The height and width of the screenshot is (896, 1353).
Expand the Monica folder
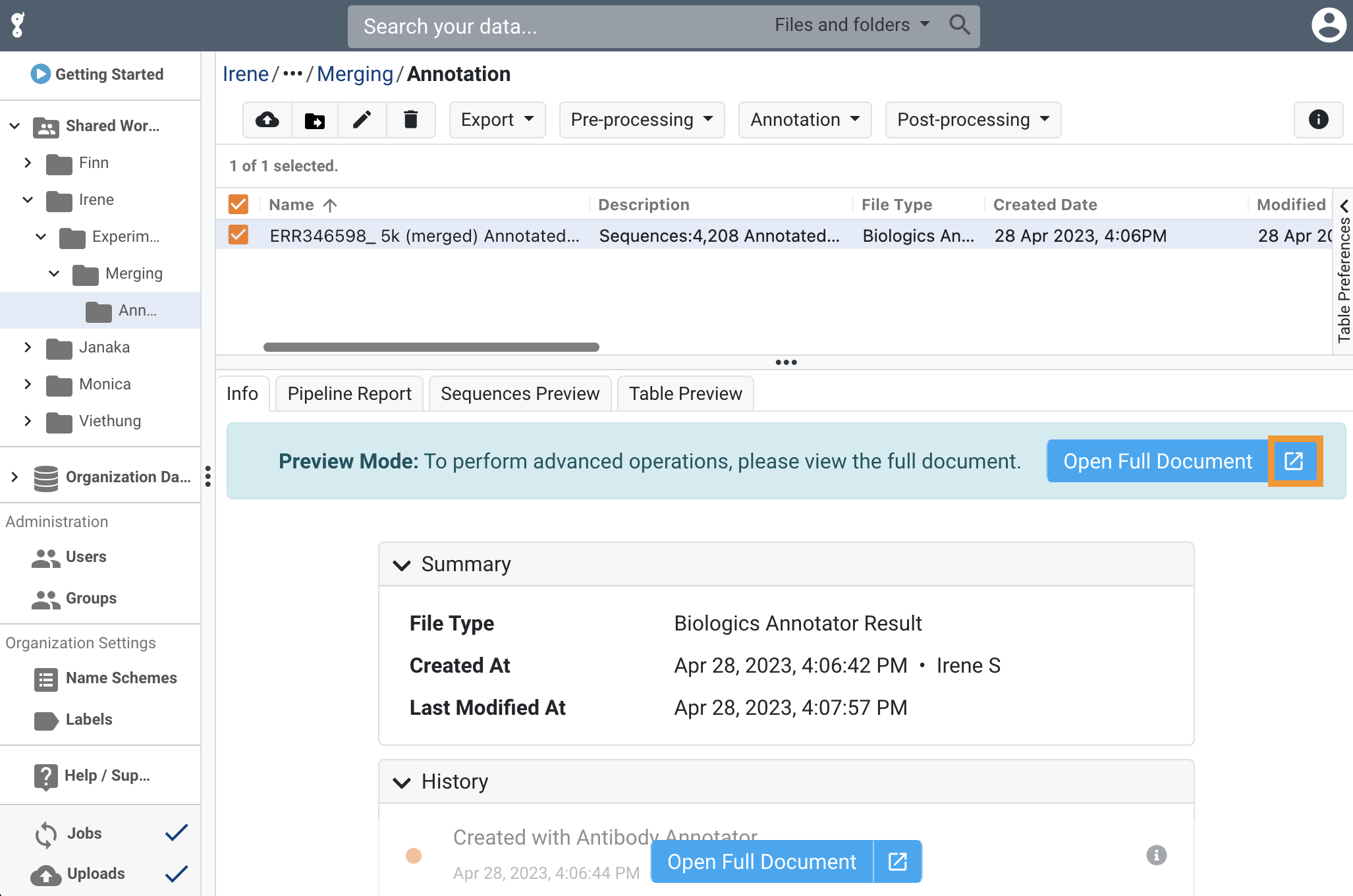(x=28, y=384)
